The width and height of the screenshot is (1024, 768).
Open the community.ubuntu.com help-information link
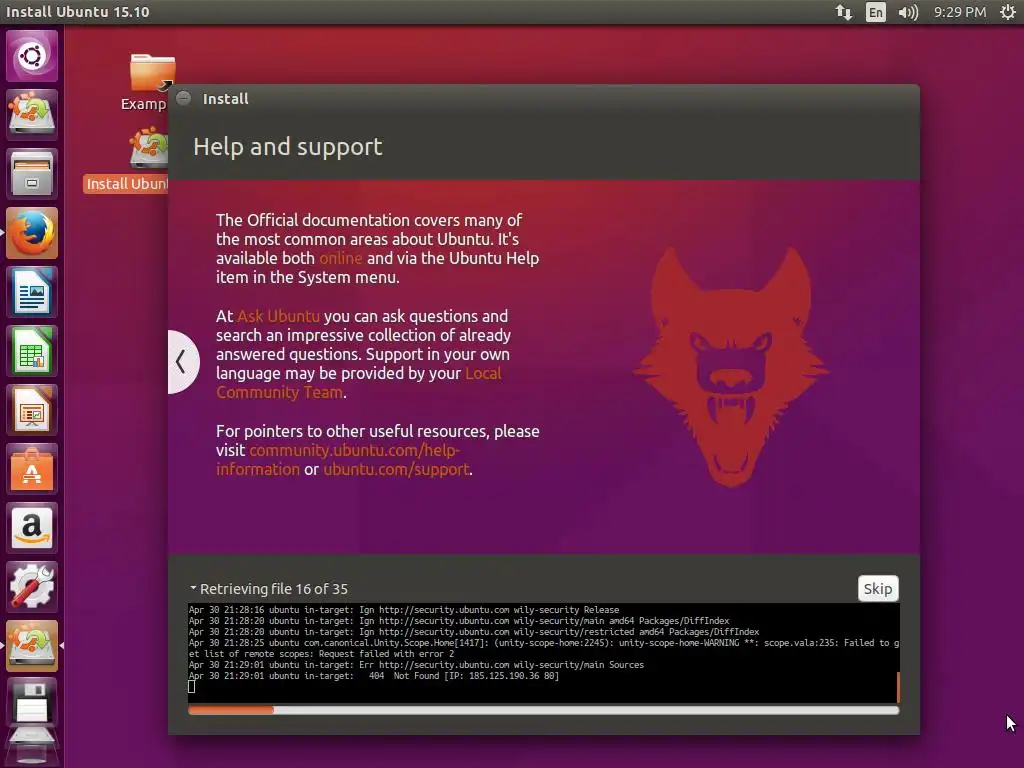tap(338, 460)
